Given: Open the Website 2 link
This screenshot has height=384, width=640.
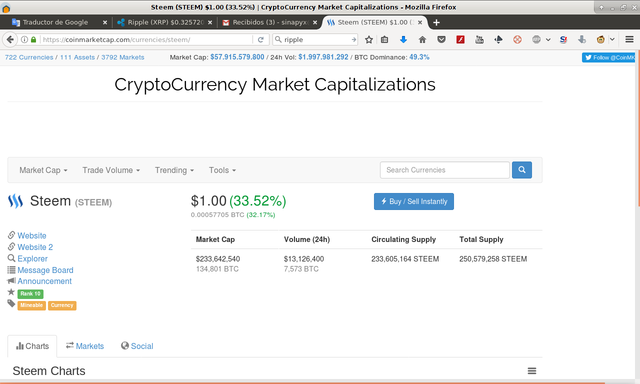Looking at the screenshot, I should (x=35, y=247).
